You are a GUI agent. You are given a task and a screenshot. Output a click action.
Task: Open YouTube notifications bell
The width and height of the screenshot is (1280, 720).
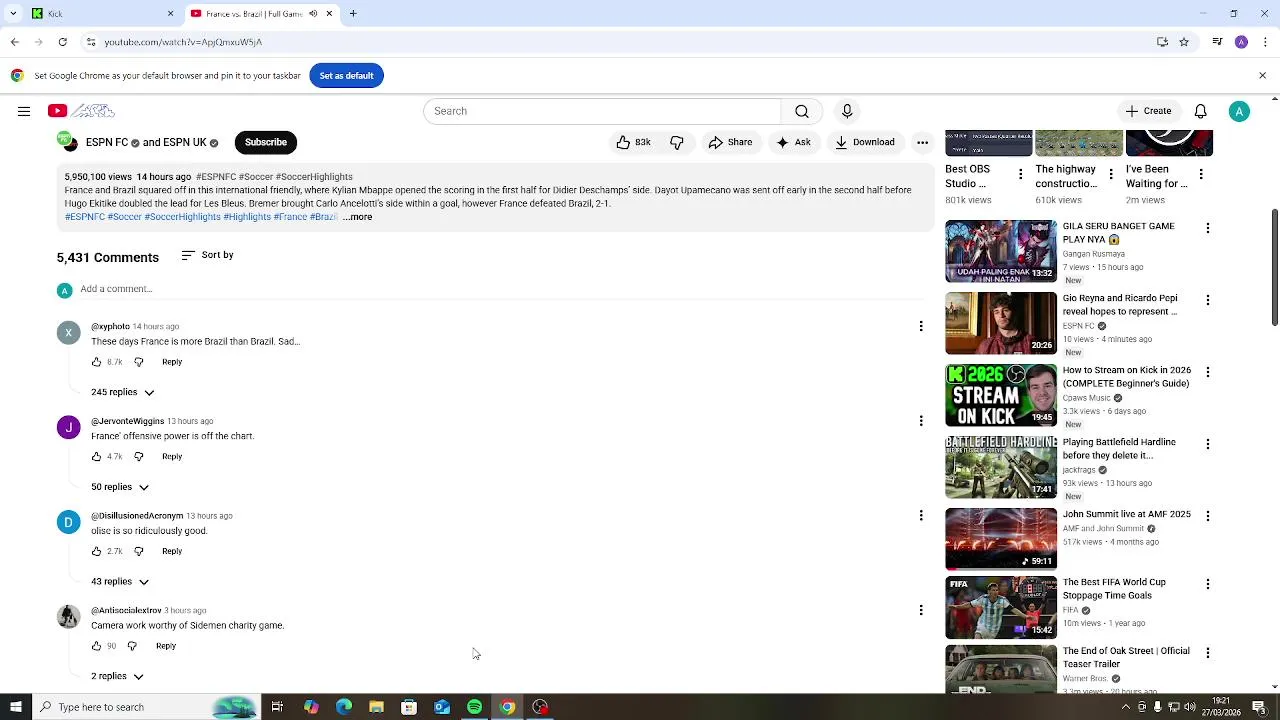1200,111
